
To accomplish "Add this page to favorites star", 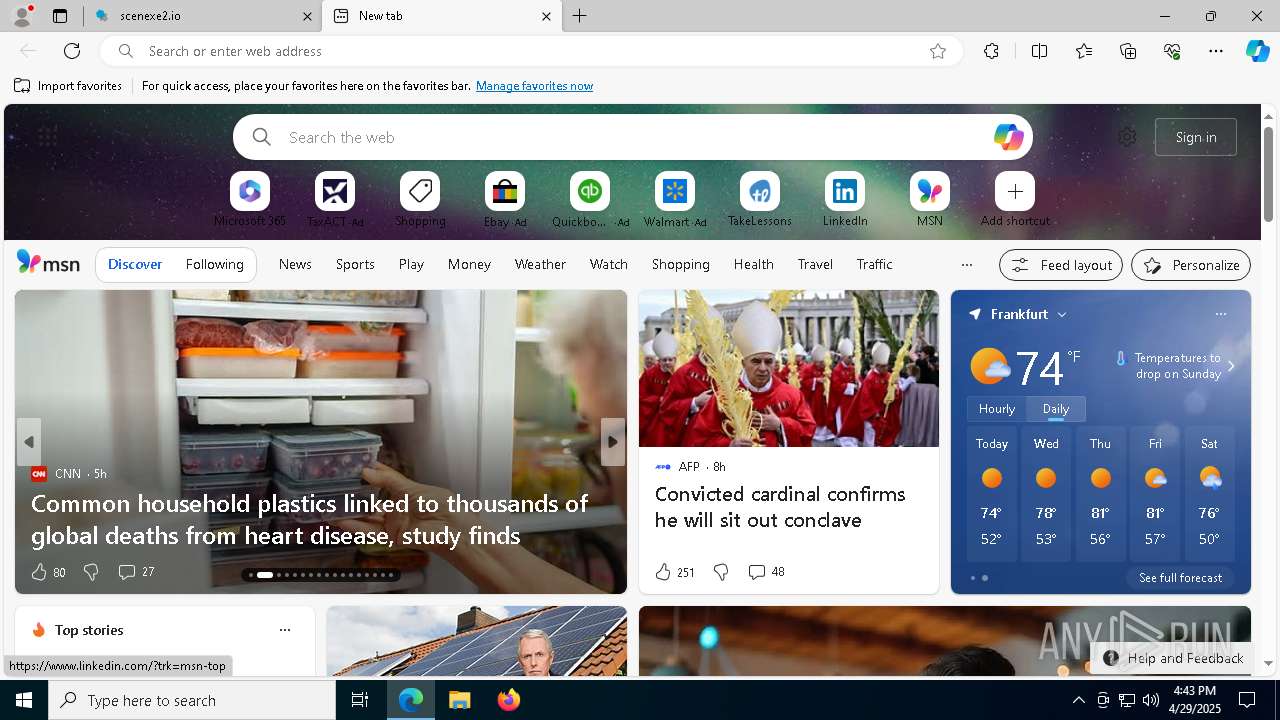I will (x=938, y=51).
